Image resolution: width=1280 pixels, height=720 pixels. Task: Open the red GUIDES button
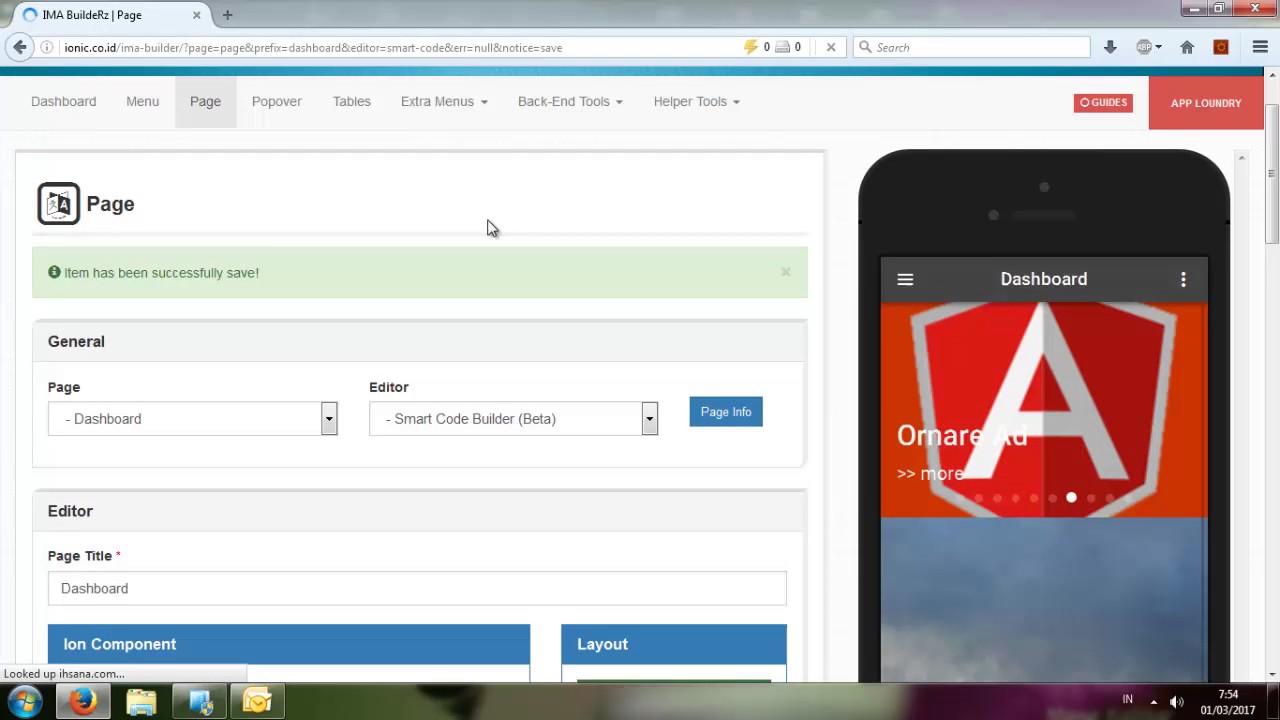coord(1103,102)
